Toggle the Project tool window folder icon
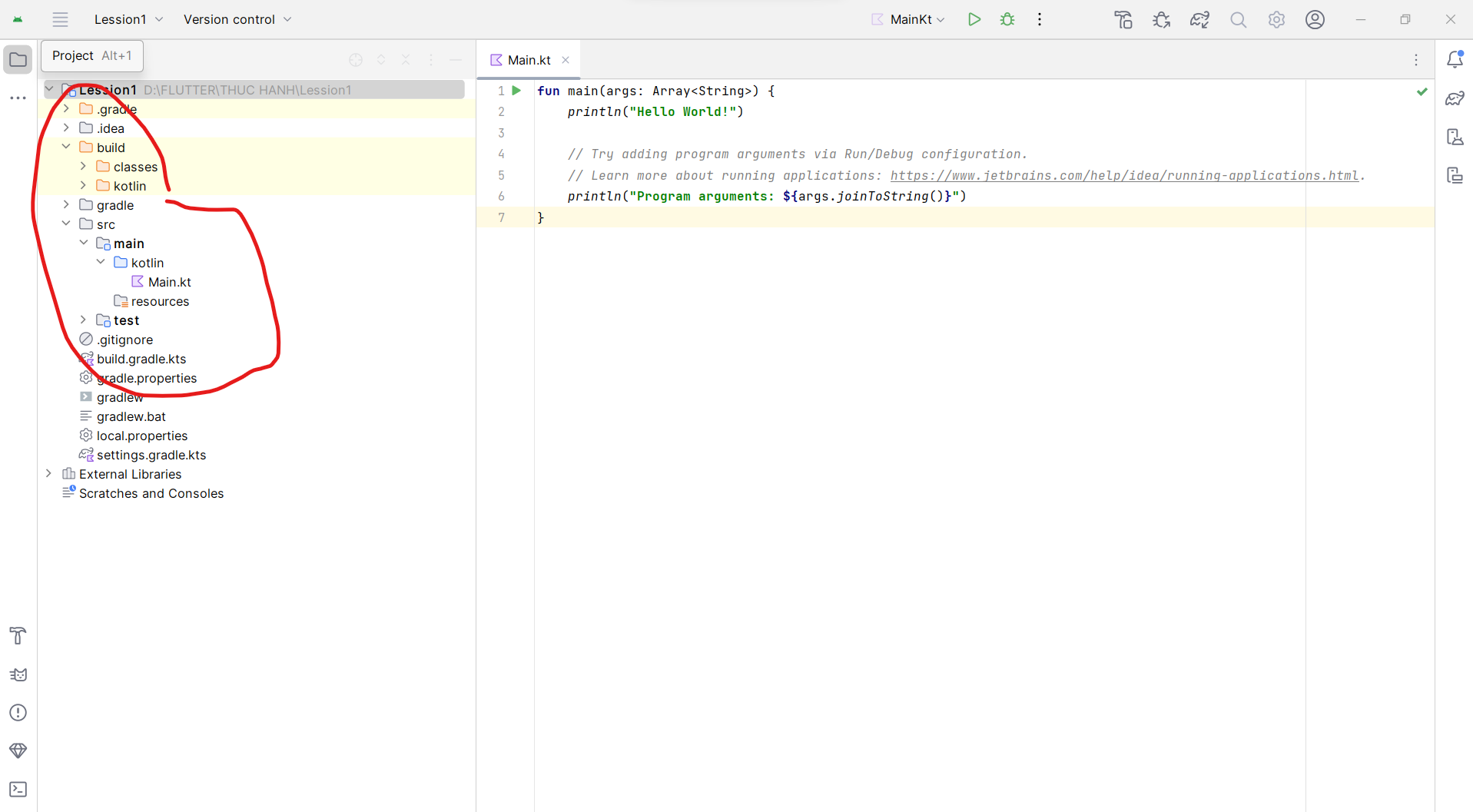The image size is (1473, 812). click(18, 59)
